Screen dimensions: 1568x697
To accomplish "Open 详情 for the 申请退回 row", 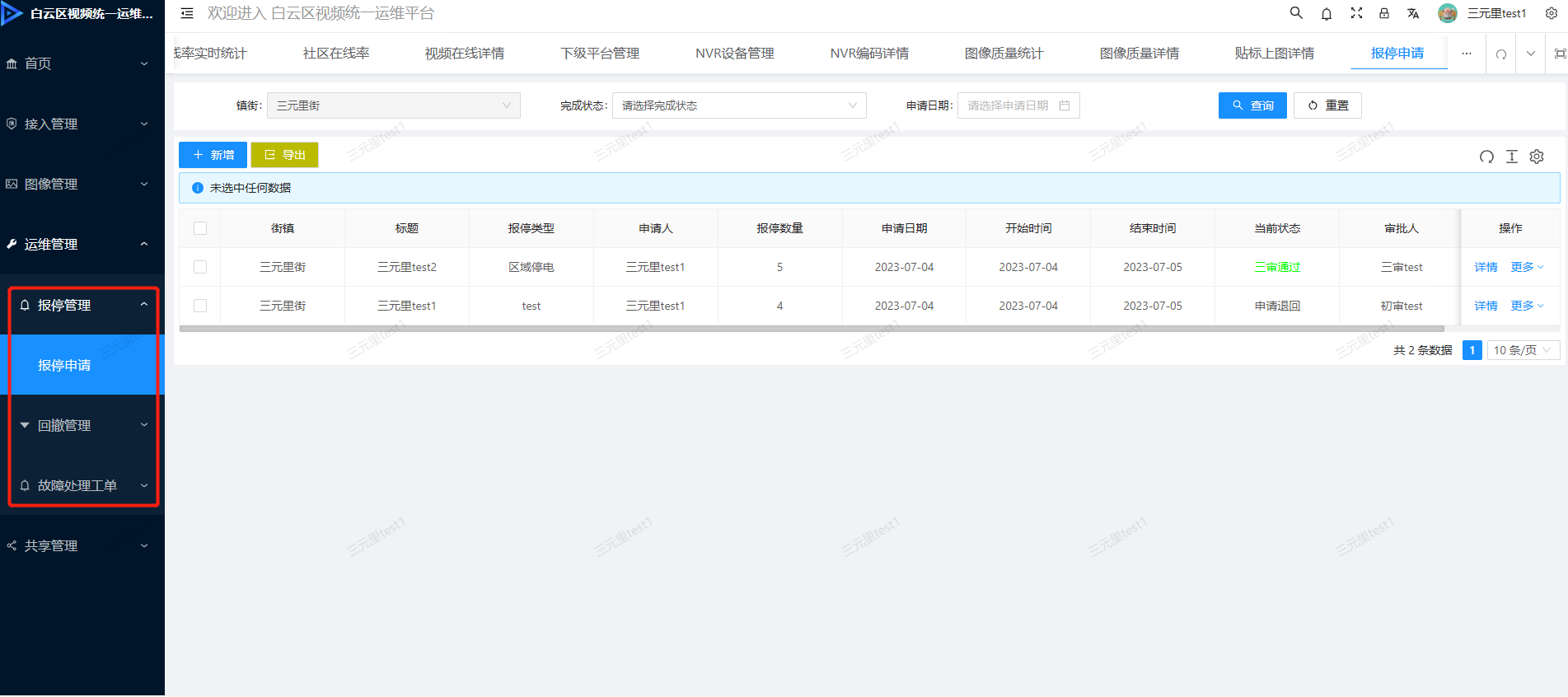I will (x=1486, y=306).
